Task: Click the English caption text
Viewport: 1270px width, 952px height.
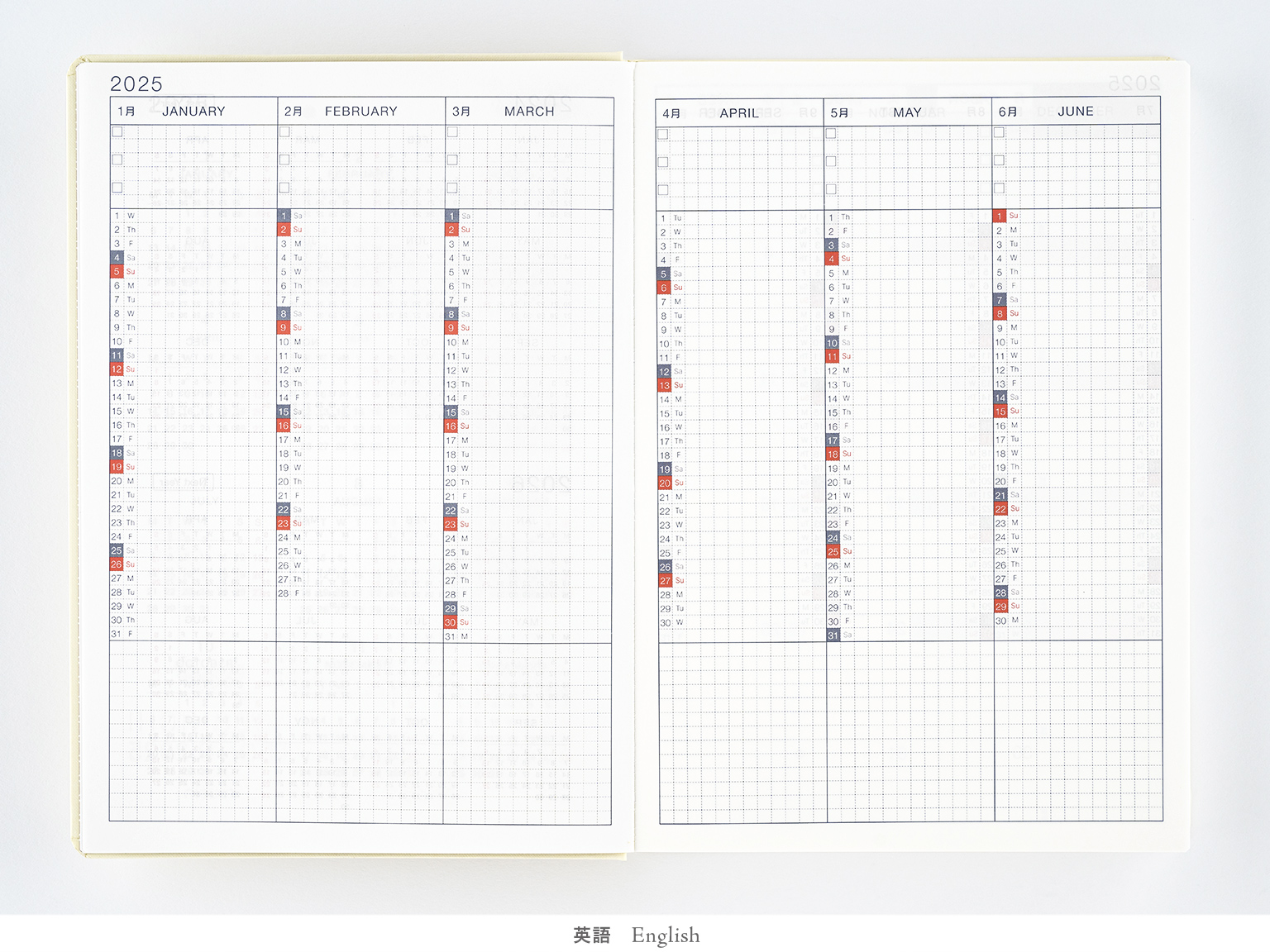Action: coord(666,935)
